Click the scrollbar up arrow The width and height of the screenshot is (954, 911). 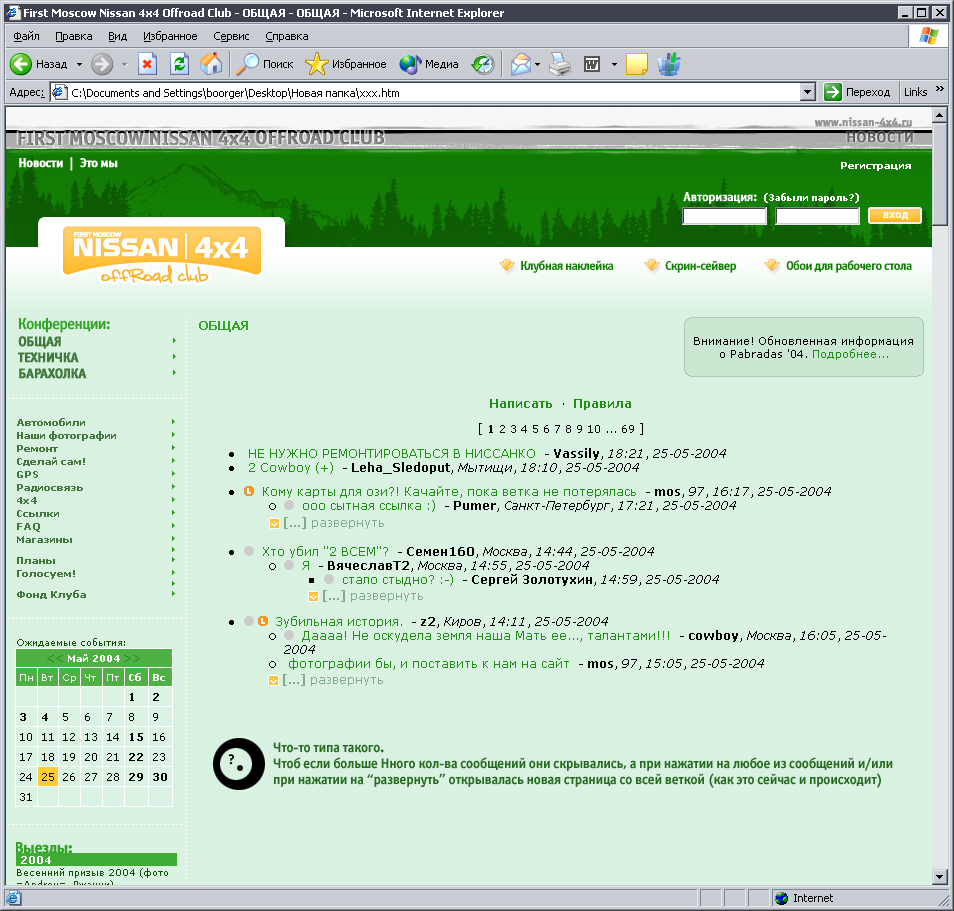tap(939, 114)
